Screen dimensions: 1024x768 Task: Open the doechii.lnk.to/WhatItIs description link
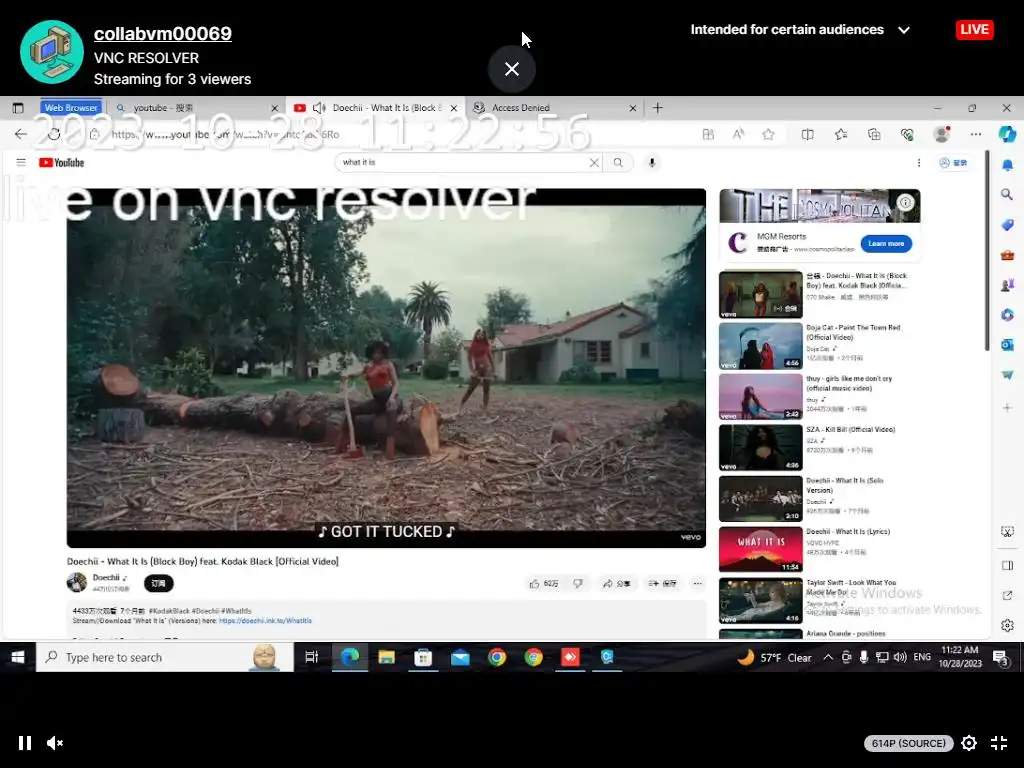pyautogui.click(x=265, y=621)
